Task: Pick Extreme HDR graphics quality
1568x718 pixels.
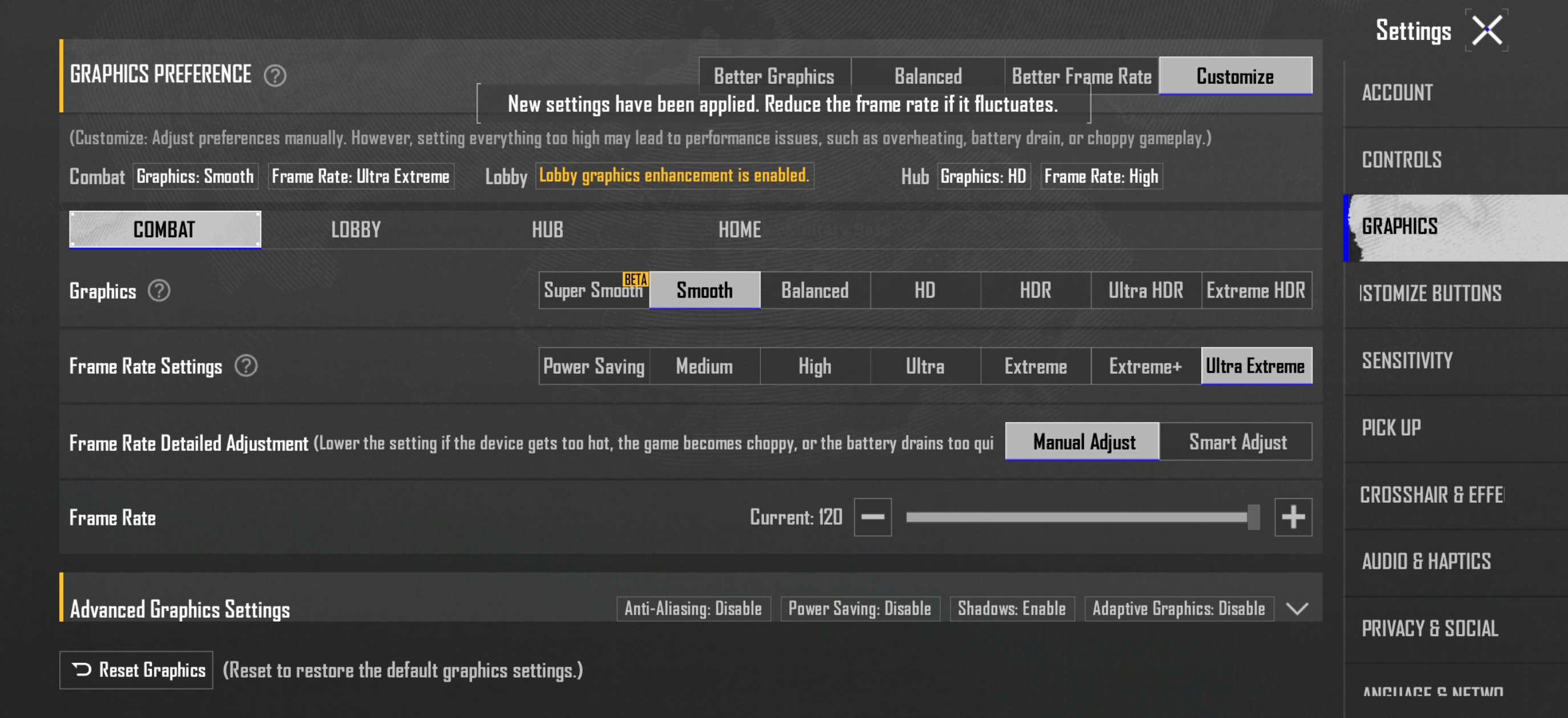Action: [1255, 291]
